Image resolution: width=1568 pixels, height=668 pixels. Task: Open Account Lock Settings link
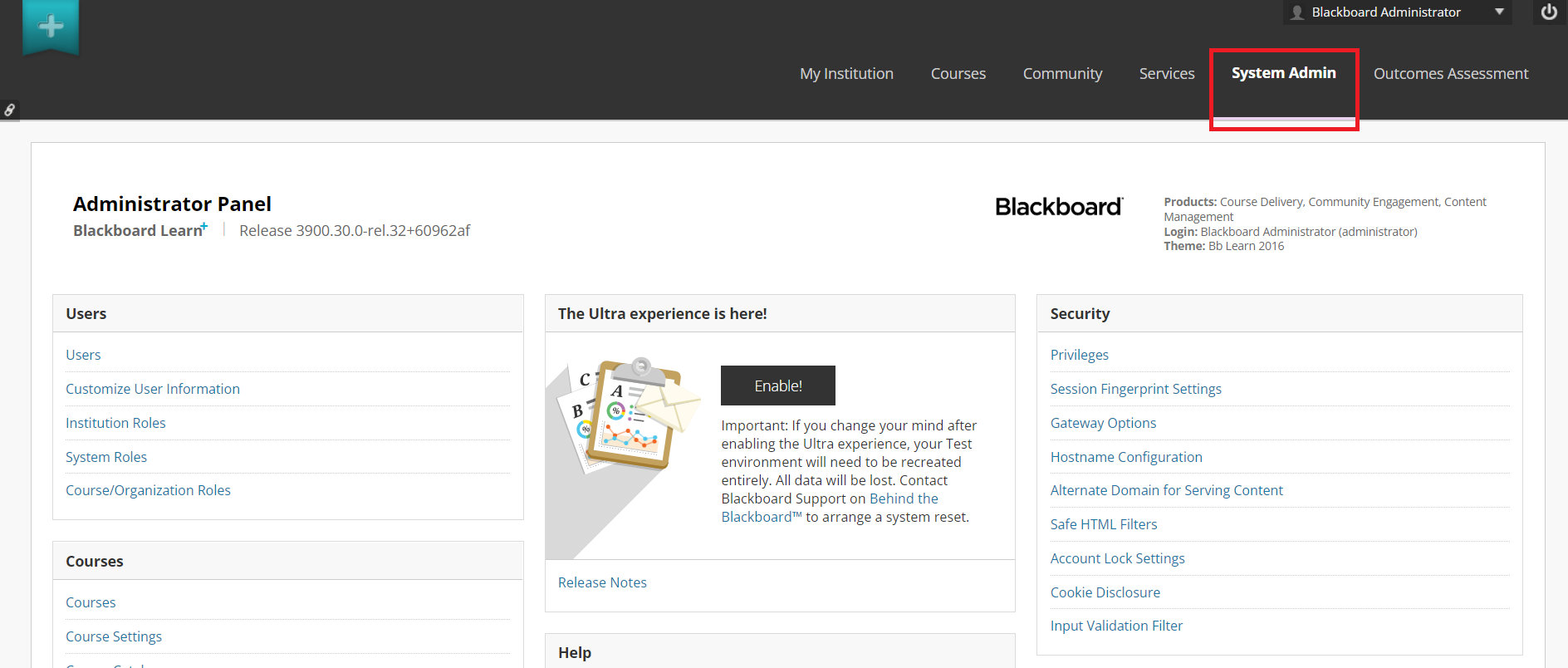1117,558
